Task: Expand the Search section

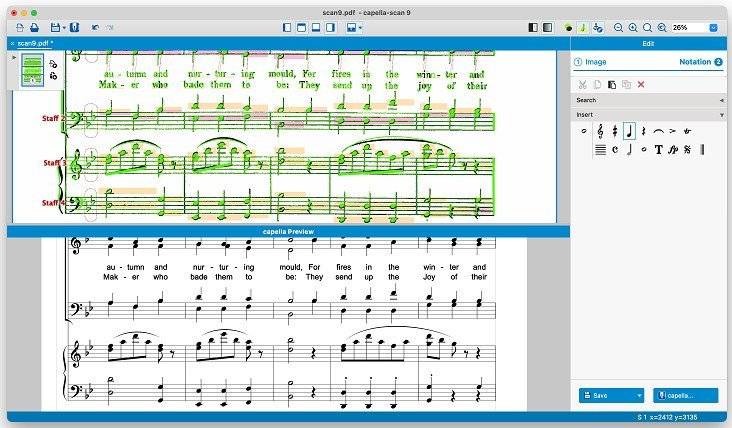Action: tap(721, 100)
